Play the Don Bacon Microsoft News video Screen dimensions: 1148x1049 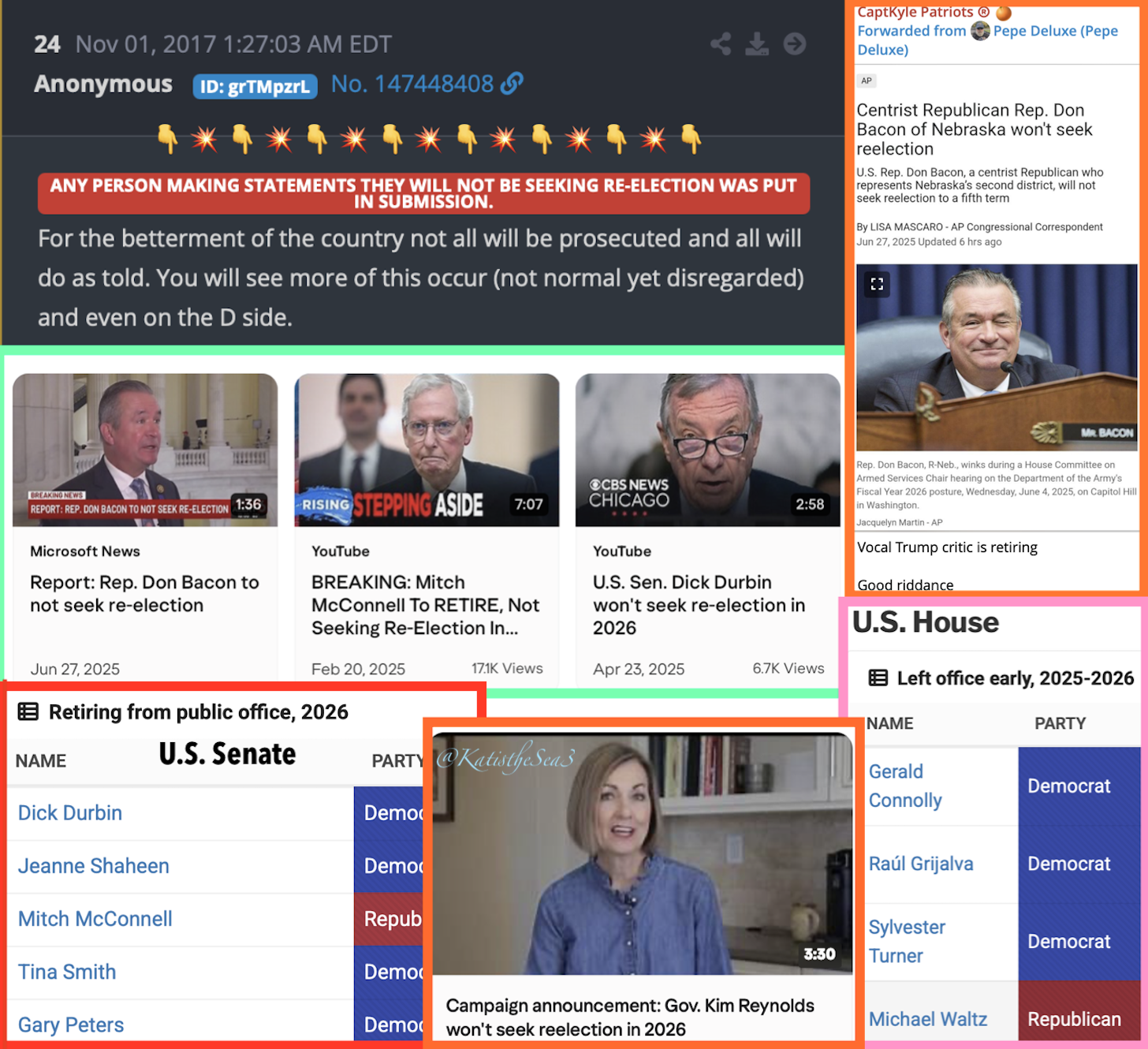coord(145,450)
